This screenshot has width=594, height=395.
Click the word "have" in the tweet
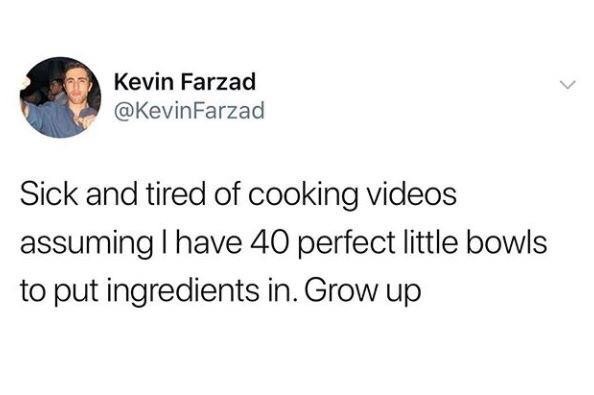coord(208,243)
